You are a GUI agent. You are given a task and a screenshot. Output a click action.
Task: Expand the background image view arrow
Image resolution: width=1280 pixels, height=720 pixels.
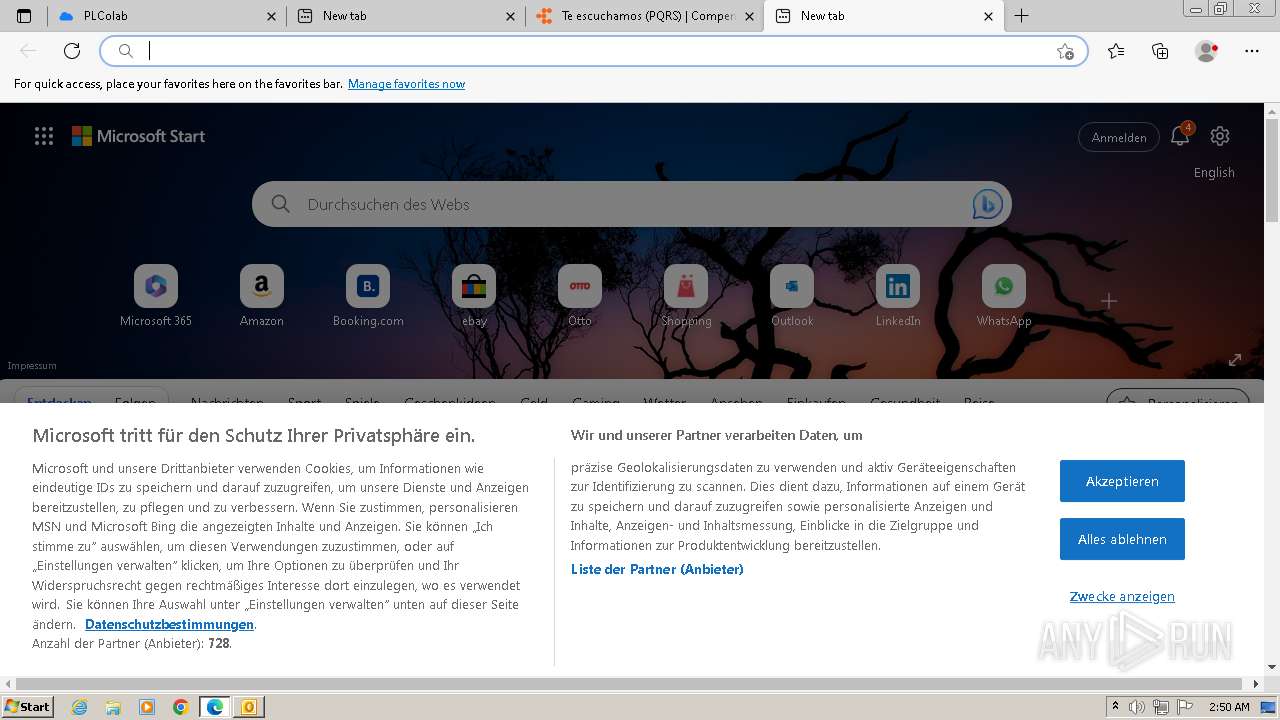tap(1235, 359)
